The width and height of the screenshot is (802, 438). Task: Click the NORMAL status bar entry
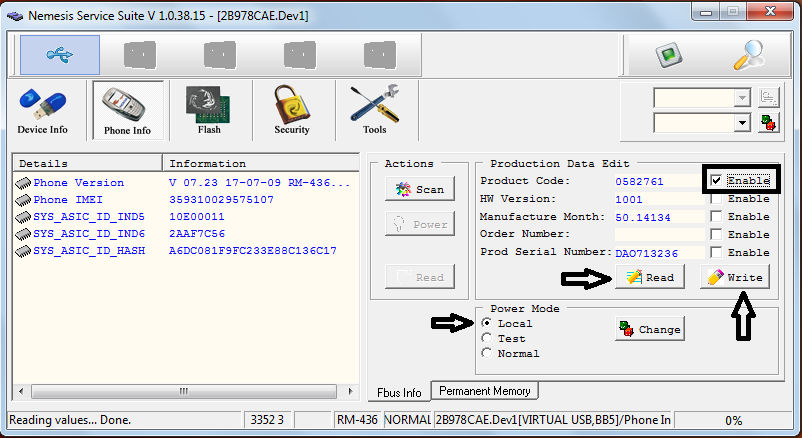407,420
